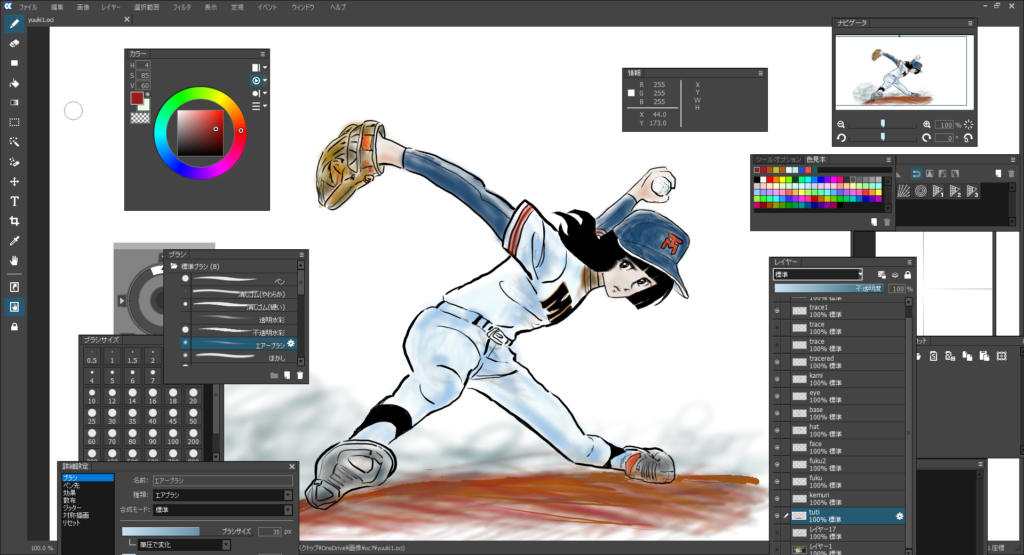Viewport: 1024px width, 555px height.
Task: Pick the Magic Wand selection tool
Action: [x=14, y=142]
